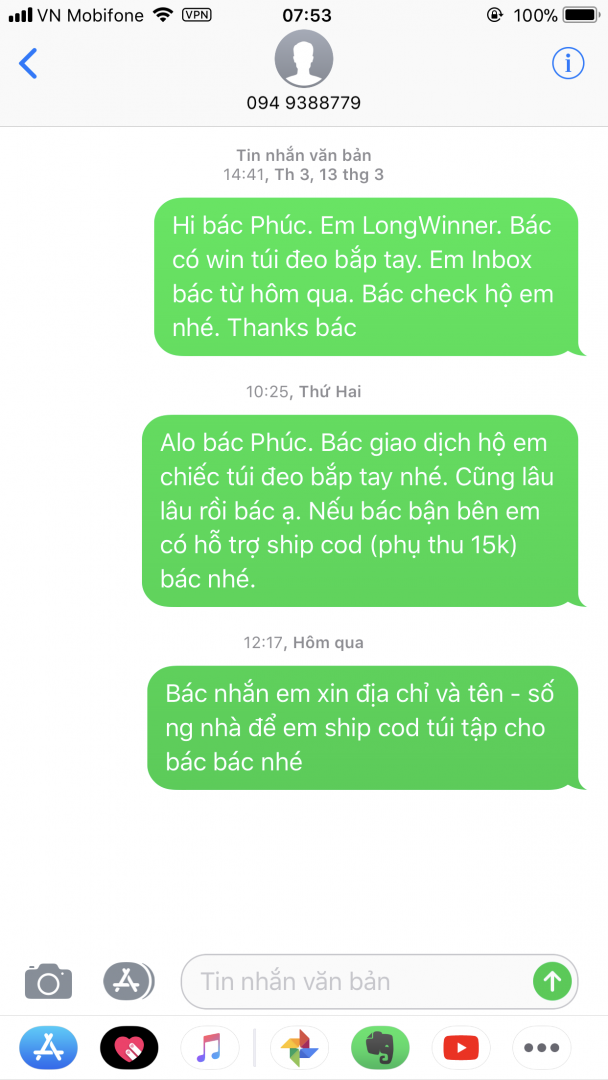Image resolution: width=608 pixels, height=1080 pixels.
Task: Open the Google Photos pinwheel icon
Action: click(300, 1048)
